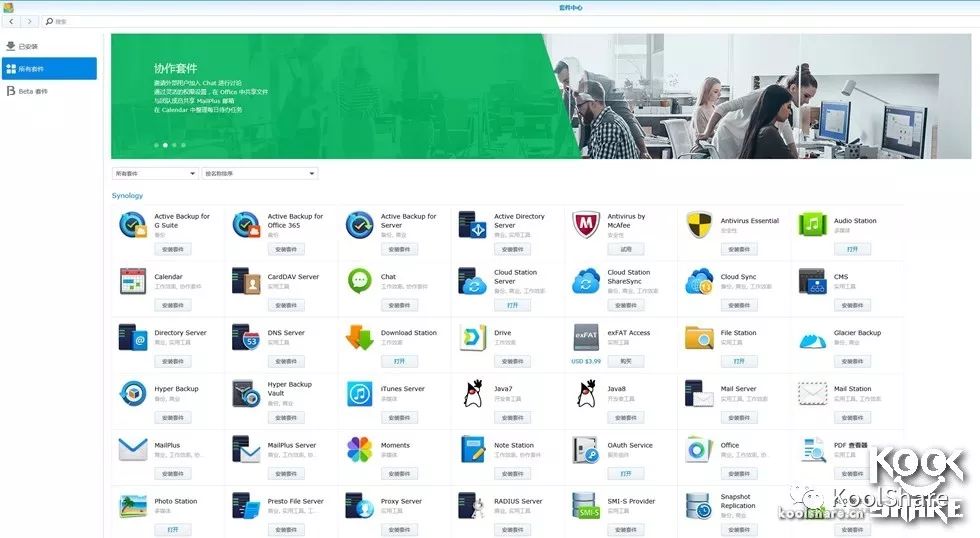This screenshot has height=538, width=980.
Task: Open the Audio Station package icon
Action: tap(812, 225)
